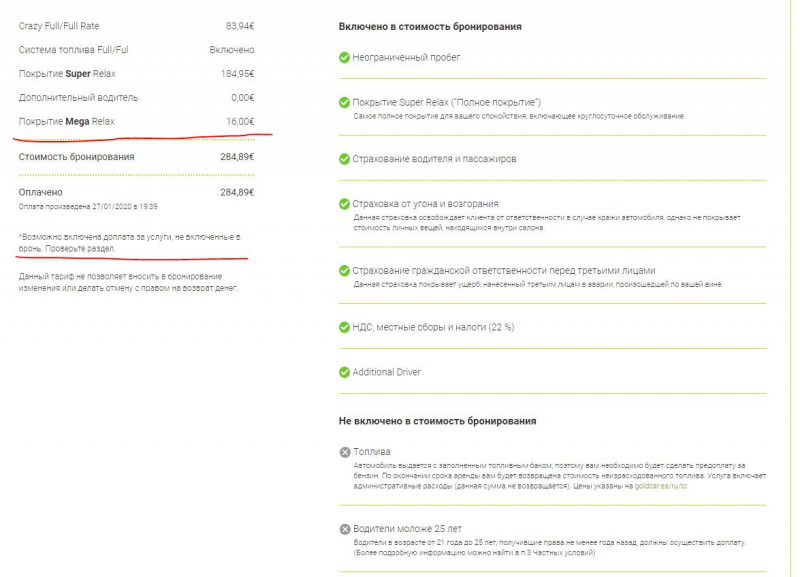Screen dimensions: 800x577
Task: Click the Включено в стоимость бронирования heading
Action: click(x=430, y=26)
